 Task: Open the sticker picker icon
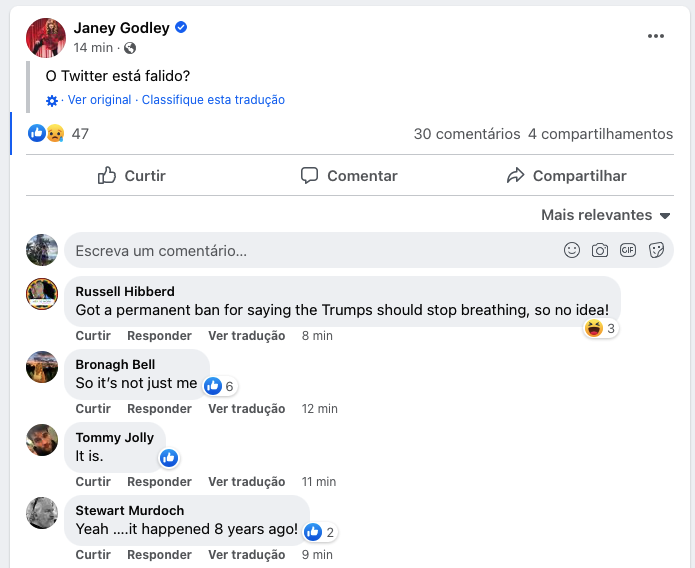[x=656, y=250]
